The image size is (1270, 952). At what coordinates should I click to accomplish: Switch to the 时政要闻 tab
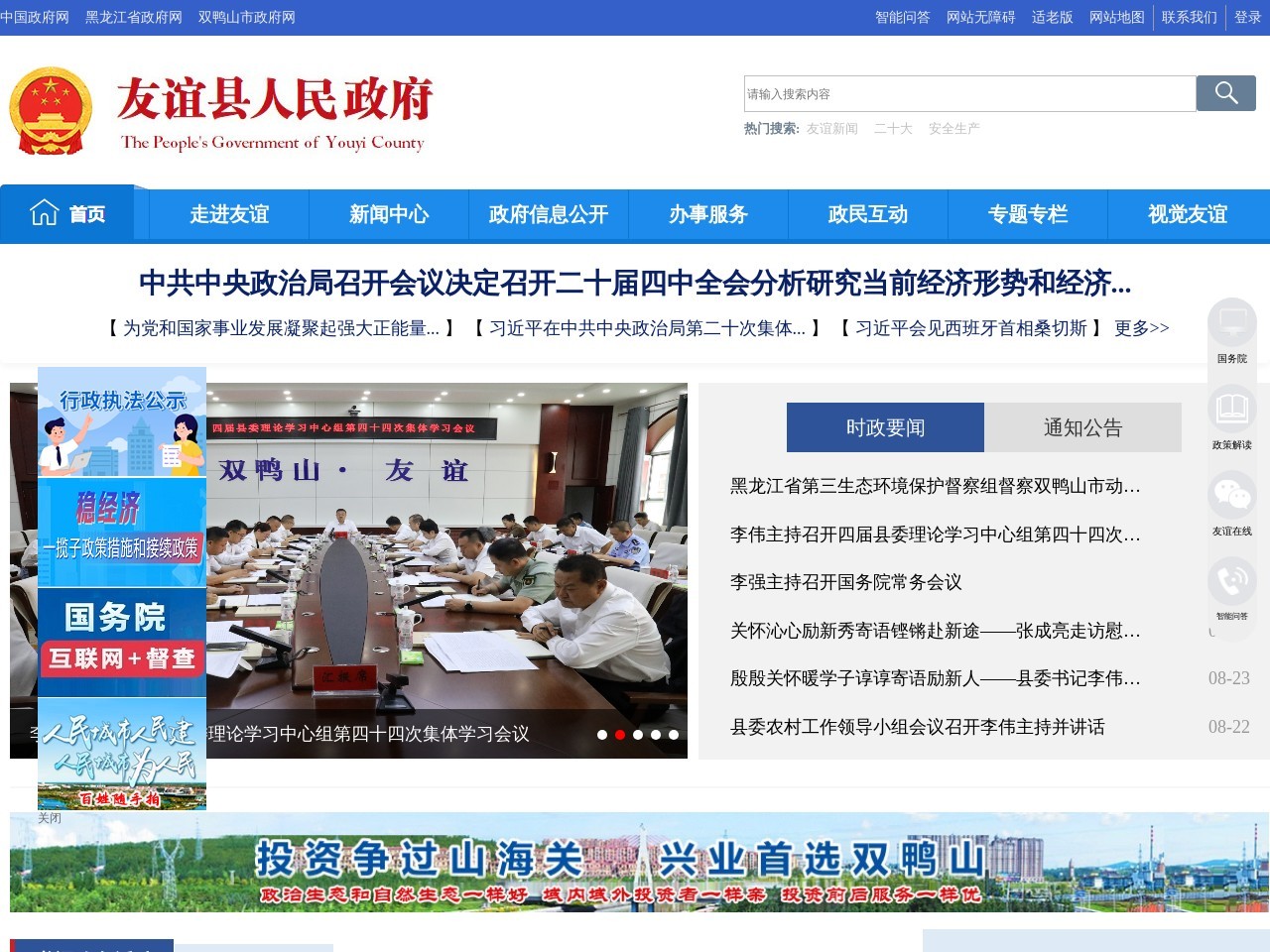pos(884,427)
